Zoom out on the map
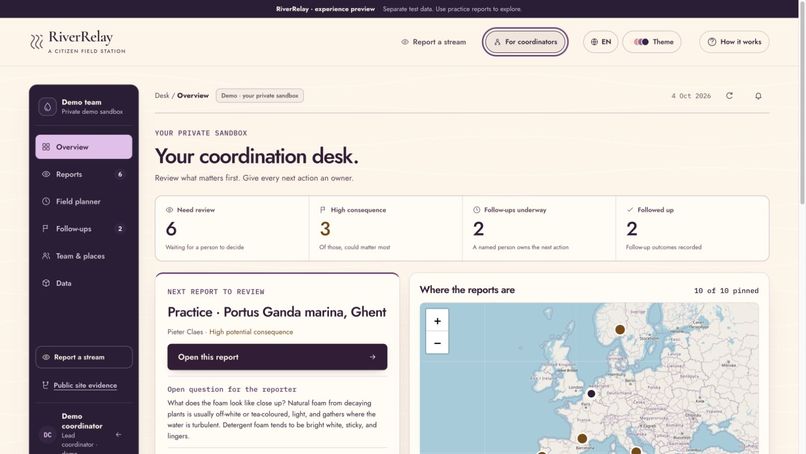Viewport: 806px width, 454px height. point(437,343)
